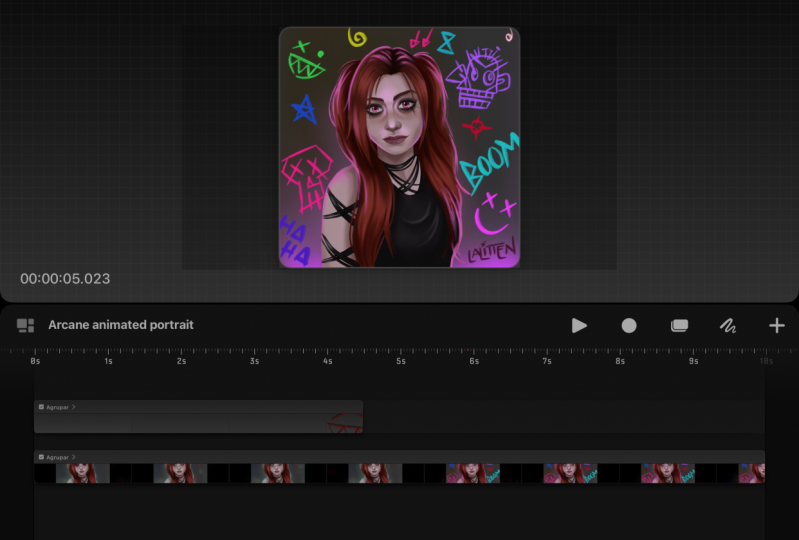The image size is (799, 540).
Task: Jump to the 2s mark on ruler
Action: [x=181, y=361]
